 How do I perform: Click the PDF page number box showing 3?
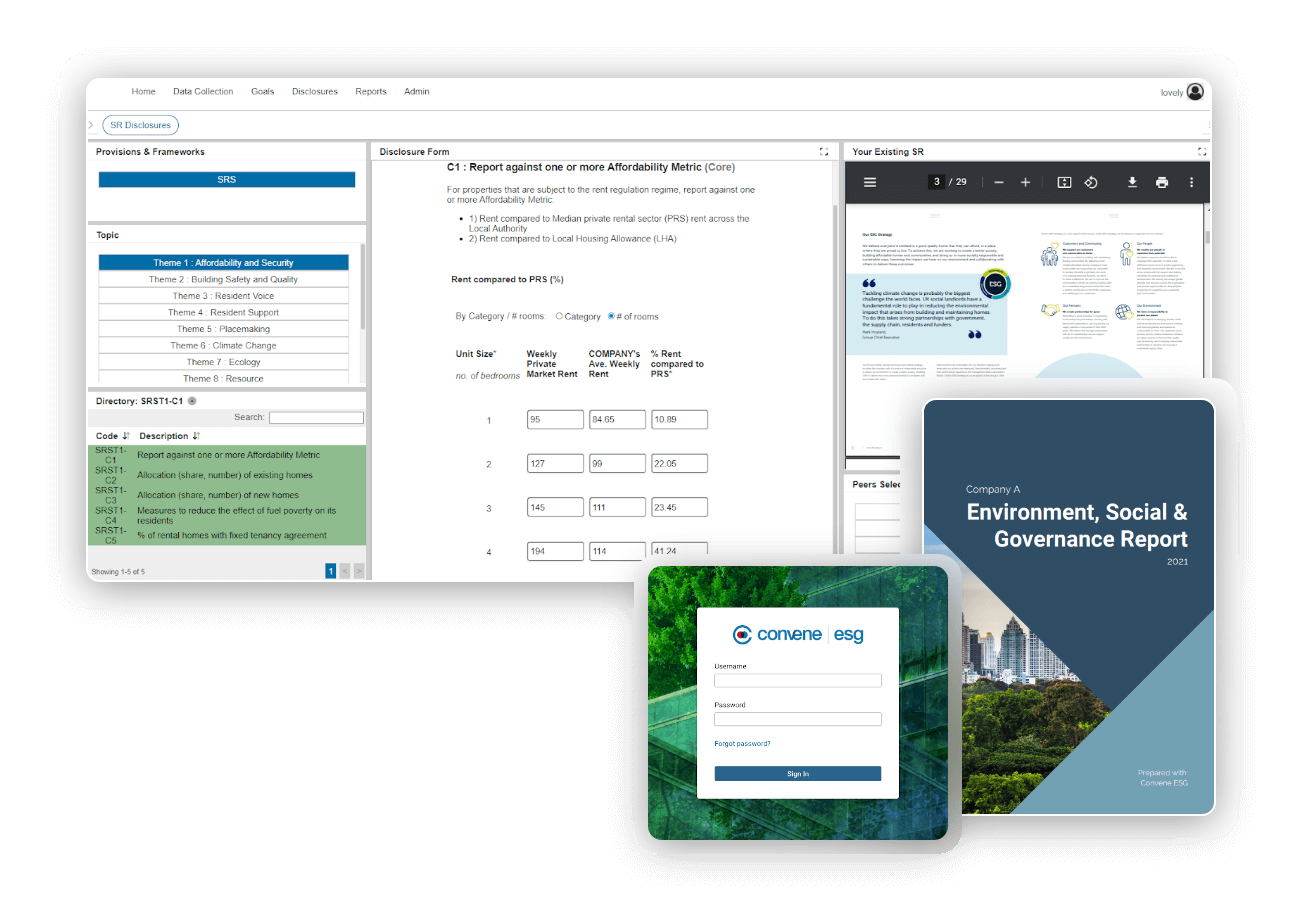(936, 182)
